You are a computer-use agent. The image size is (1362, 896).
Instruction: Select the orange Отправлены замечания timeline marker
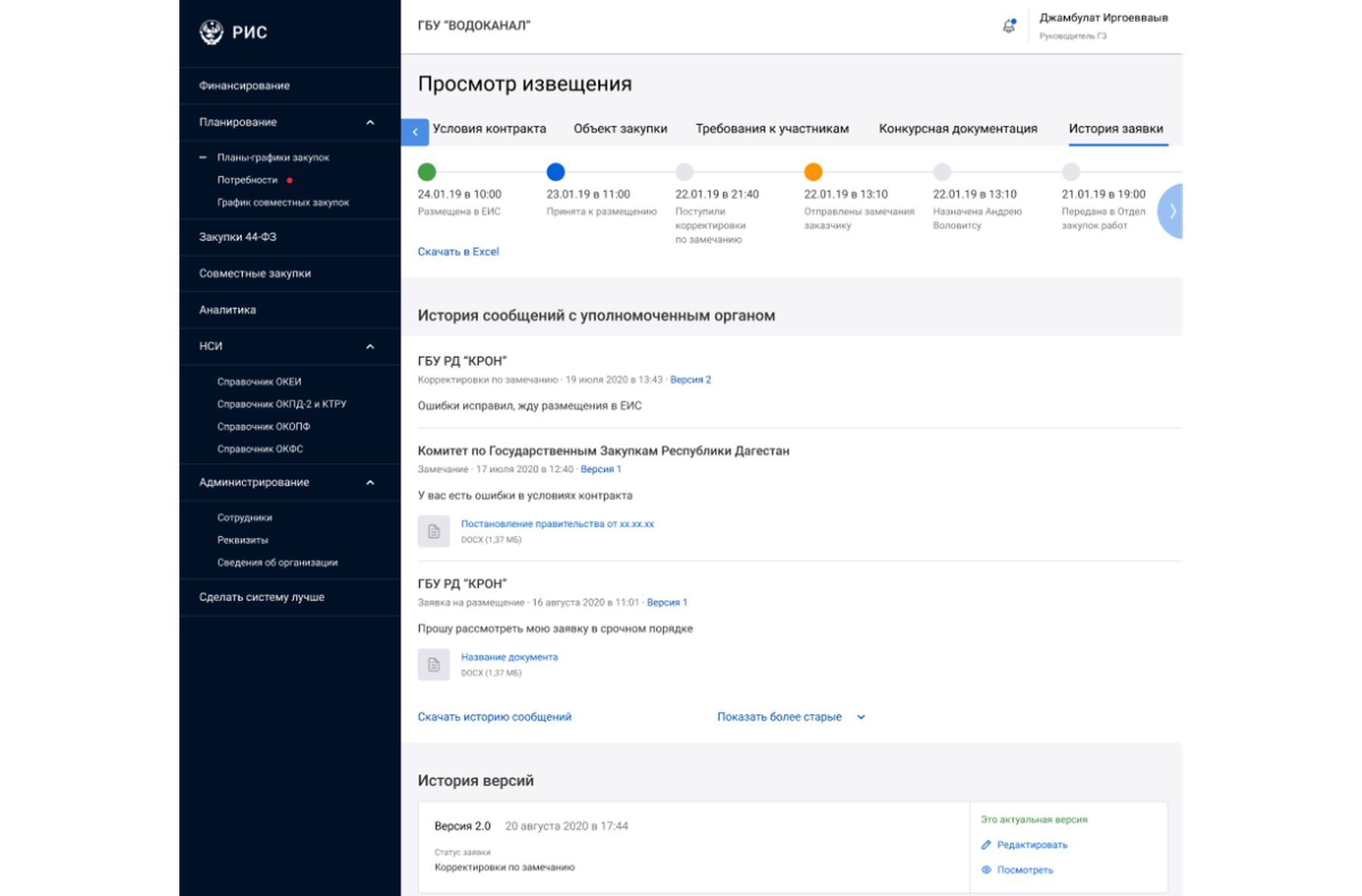tap(813, 172)
